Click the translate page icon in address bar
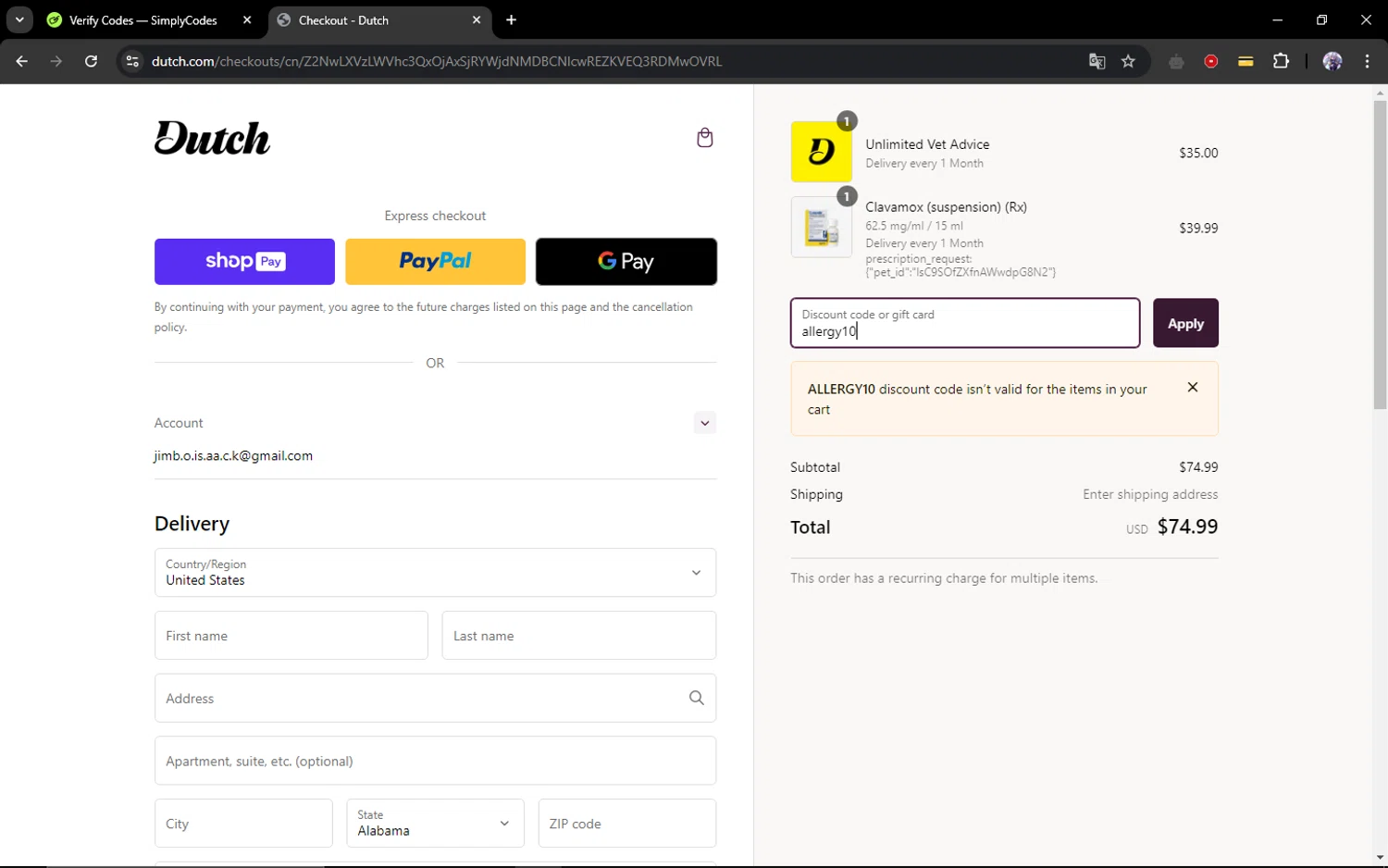The width and height of the screenshot is (1388, 868). pos(1097,61)
